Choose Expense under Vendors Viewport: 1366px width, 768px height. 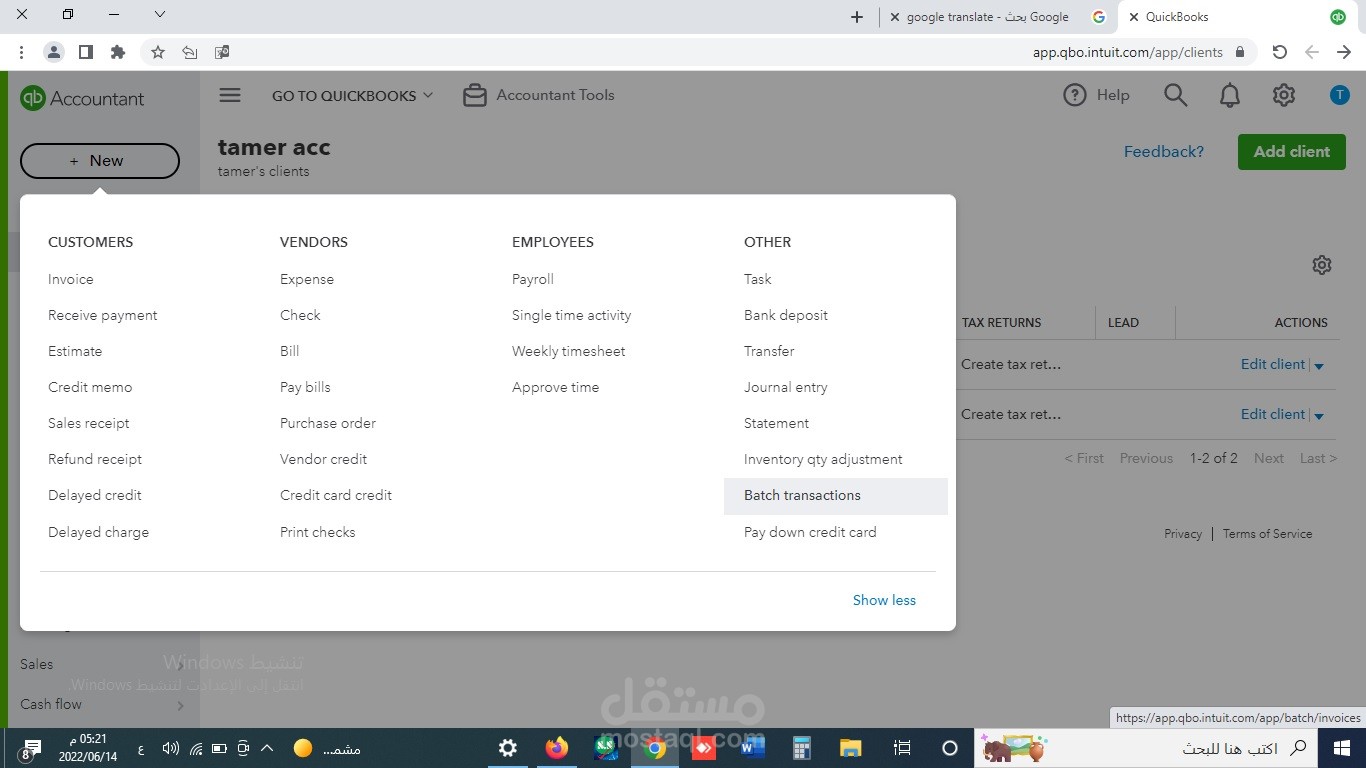pos(307,279)
